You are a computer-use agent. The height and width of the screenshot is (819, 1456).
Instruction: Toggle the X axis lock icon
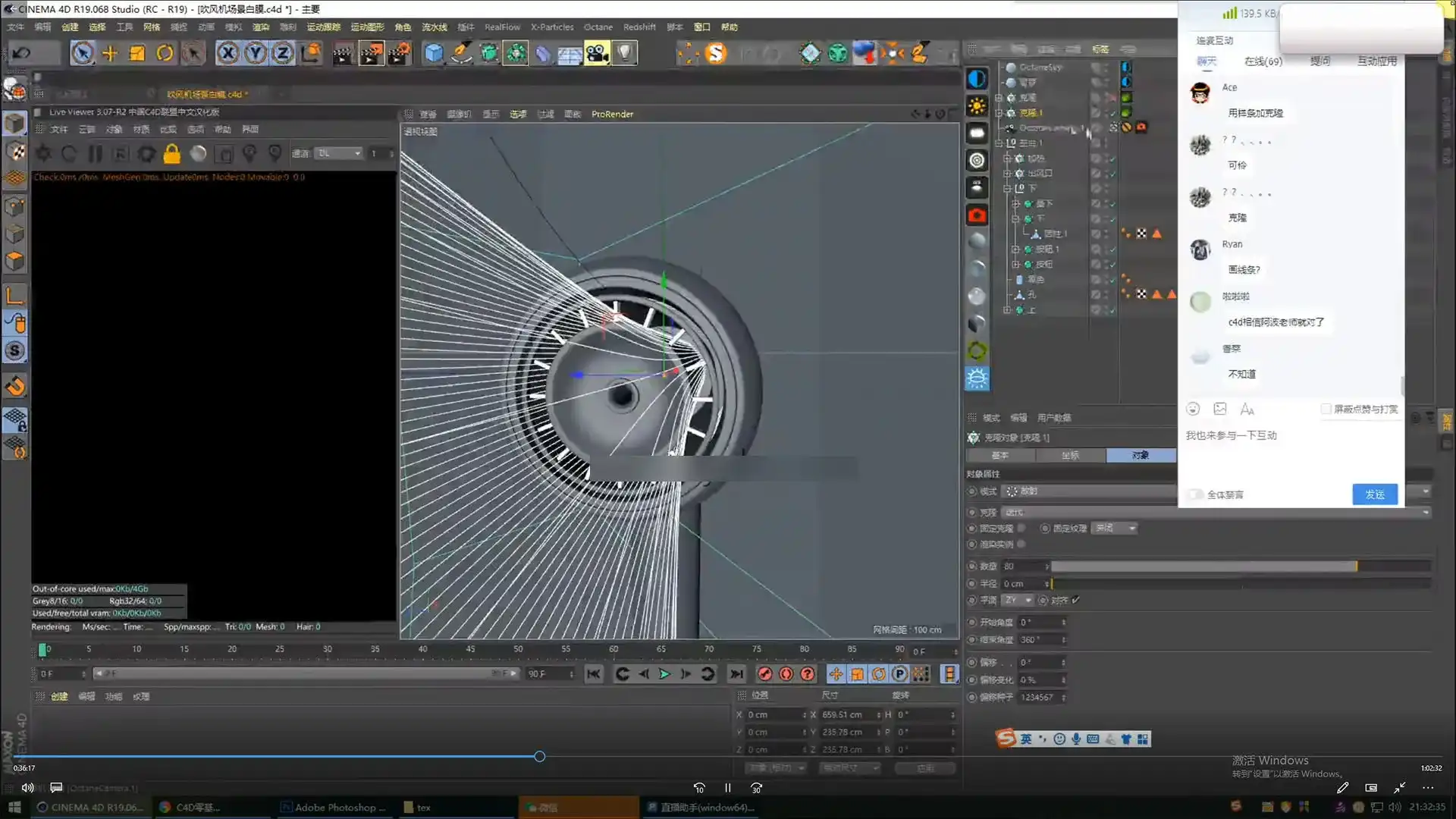coord(227,53)
